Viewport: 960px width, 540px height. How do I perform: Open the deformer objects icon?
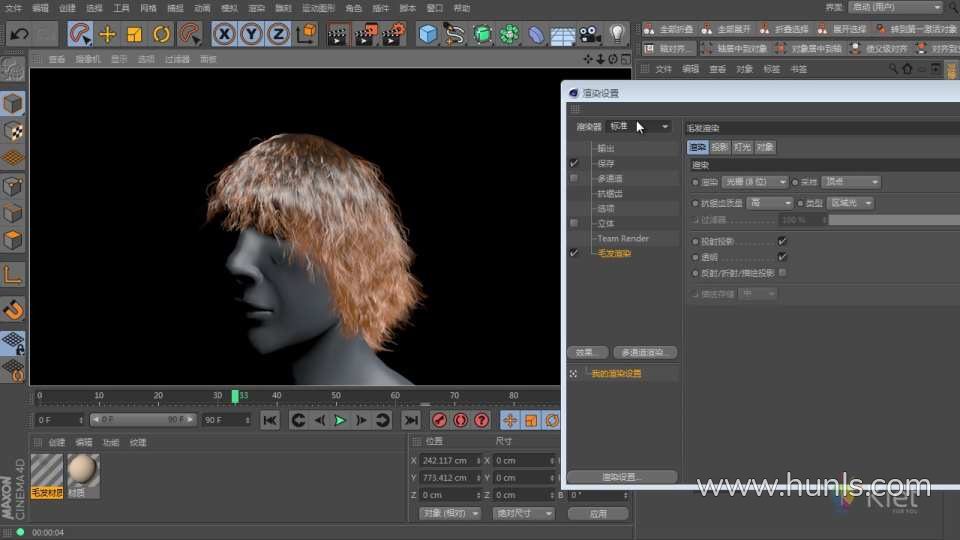(536, 34)
